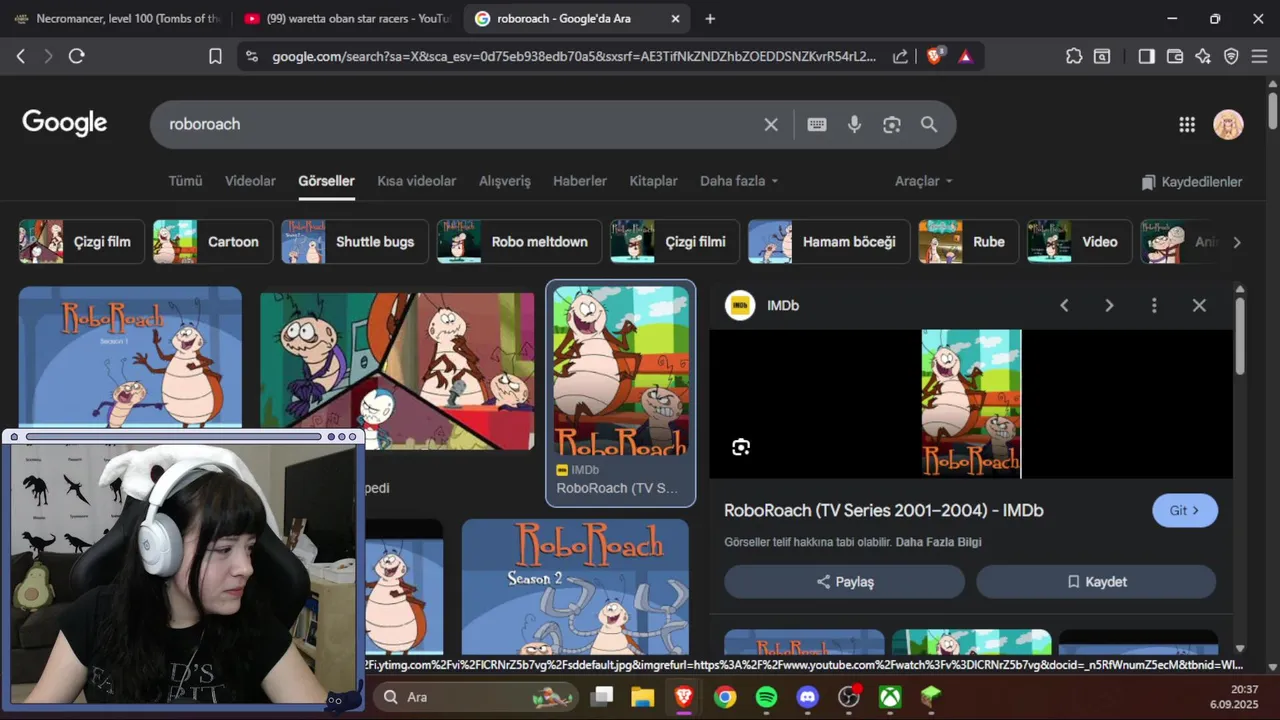The image size is (1280, 720).
Task: Select the Videolar search tab
Action: (250, 181)
